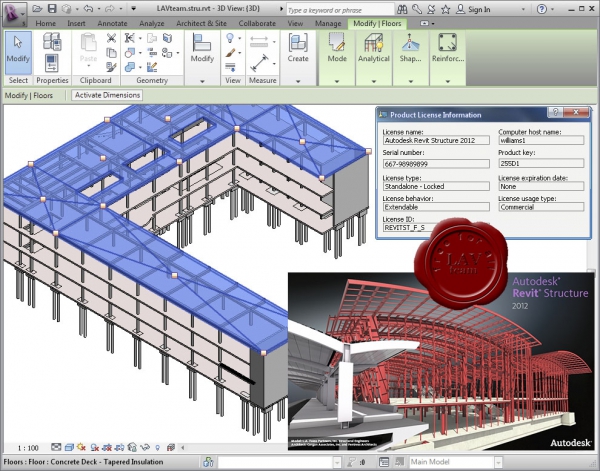This screenshot has width=600, height=471.
Task: Open the Paste dropdown arrow
Action: 88,66
